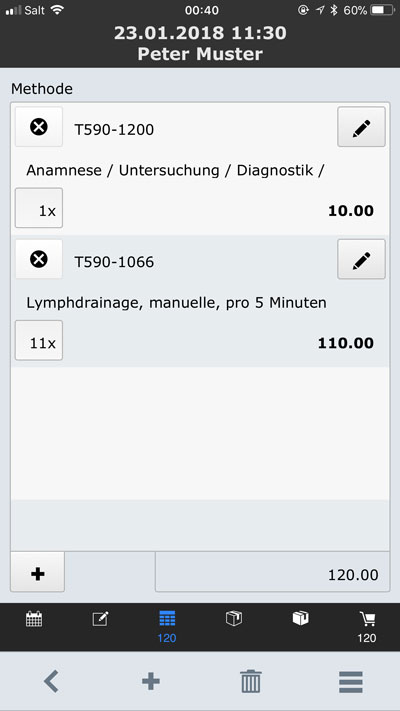The image size is (400, 711).
Task: Open the notes edit tab
Action: click(100, 619)
